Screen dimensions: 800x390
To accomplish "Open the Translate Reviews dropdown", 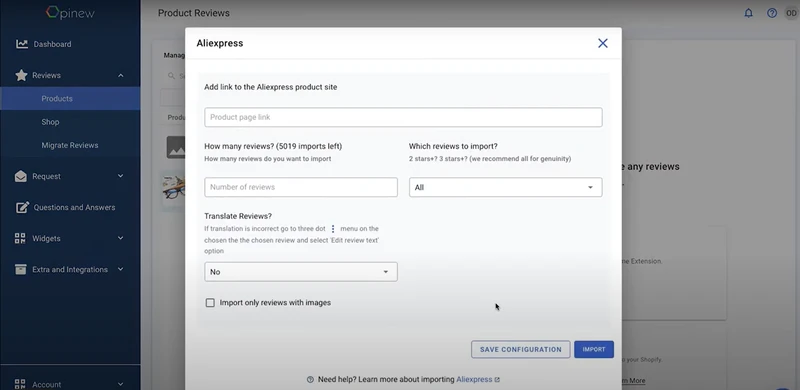I will (301, 272).
